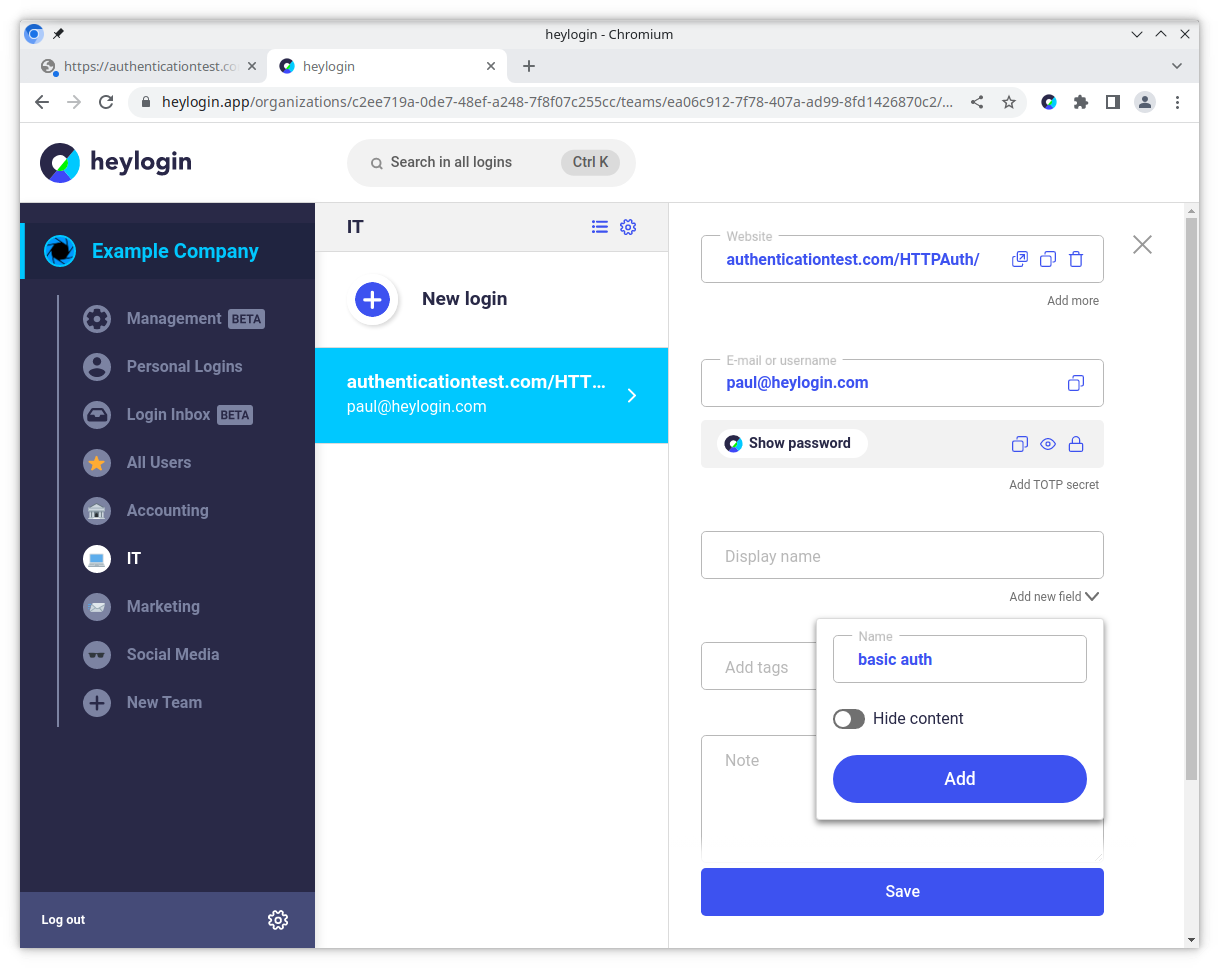Image resolution: width=1219 pixels, height=968 pixels.
Task: Open Management section icon
Action: tap(97, 319)
